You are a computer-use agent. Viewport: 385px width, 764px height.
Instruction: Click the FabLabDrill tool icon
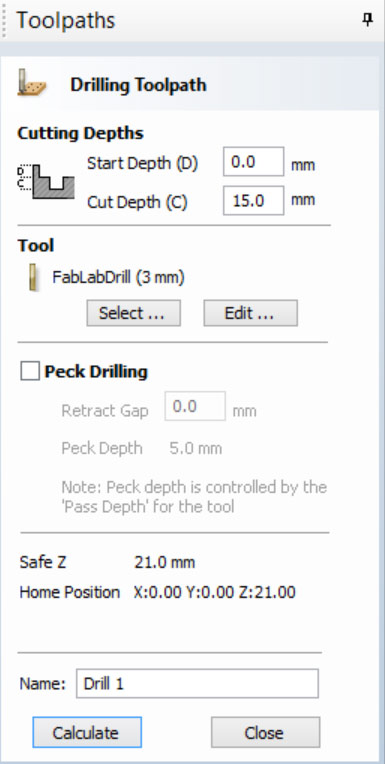(33, 278)
